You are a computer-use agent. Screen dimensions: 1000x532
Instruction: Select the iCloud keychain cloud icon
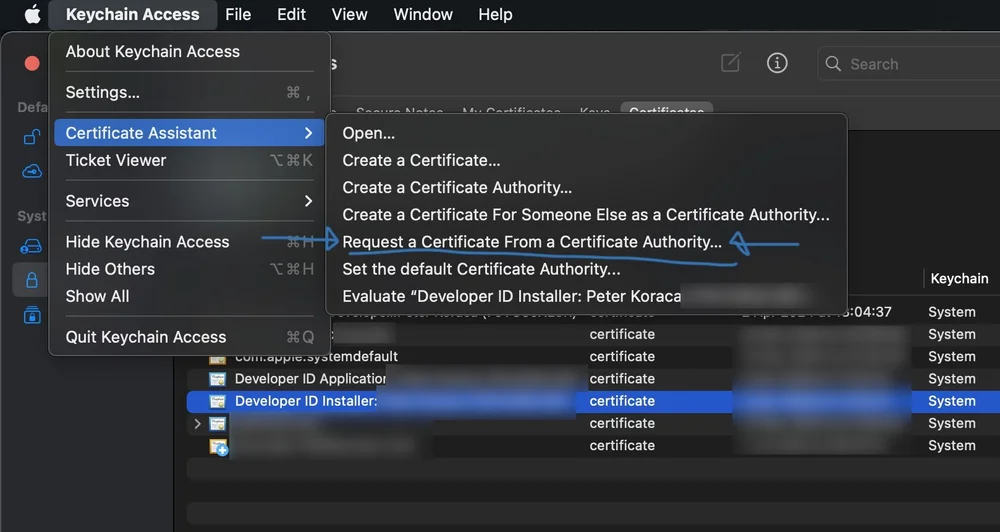point(32,171)
